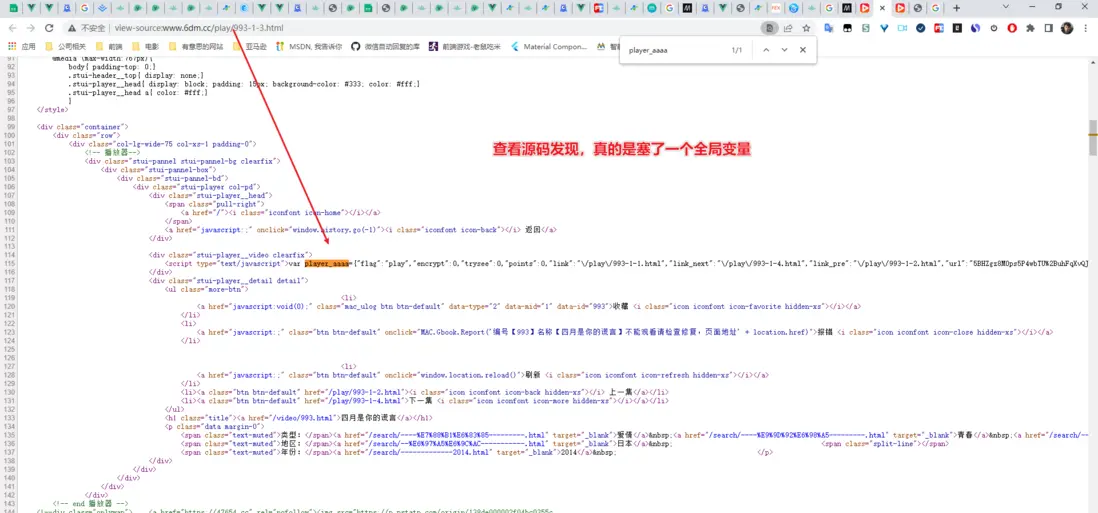The height and width of the screenshot is (513, 1098).
Task: Open the 前端游戏-老鼠吃米 bookmark
Action: (x=465, y=47)
